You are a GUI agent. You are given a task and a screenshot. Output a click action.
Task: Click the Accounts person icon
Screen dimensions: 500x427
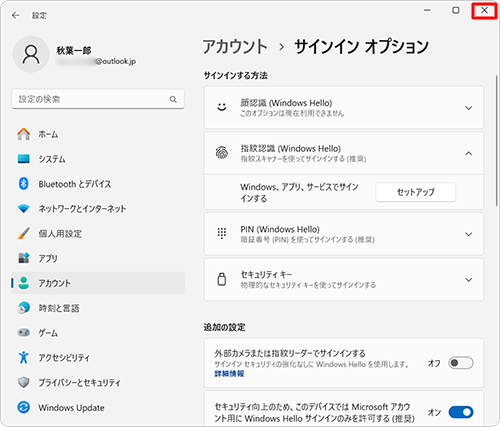pyautogui.click(x=24, y=283)
